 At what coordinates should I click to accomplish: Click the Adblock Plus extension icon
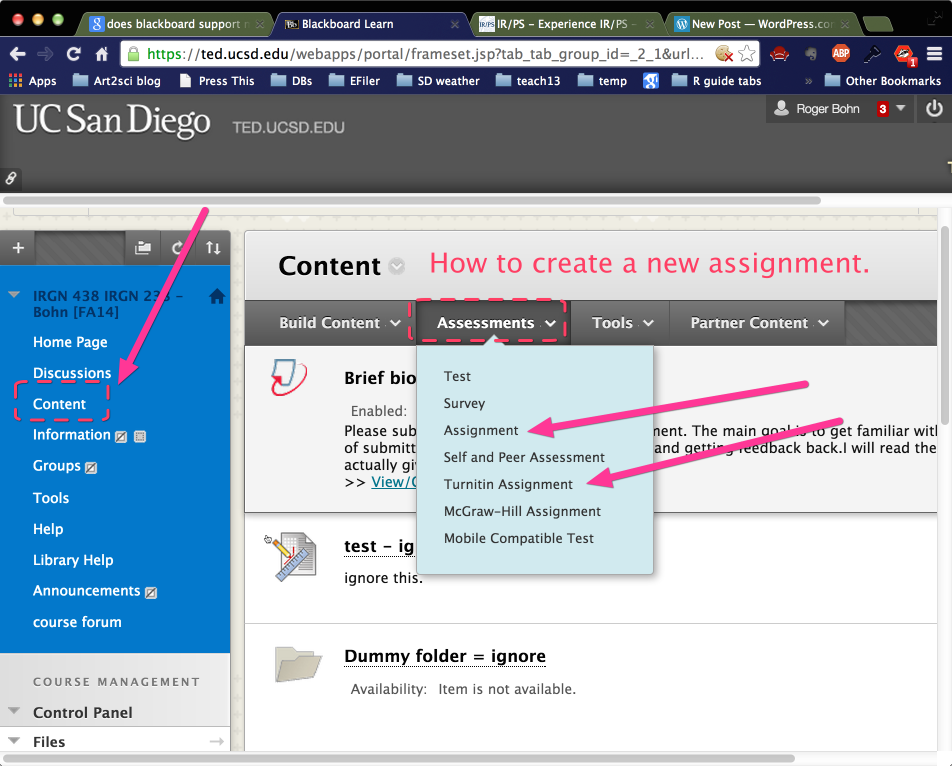point(841,54)
